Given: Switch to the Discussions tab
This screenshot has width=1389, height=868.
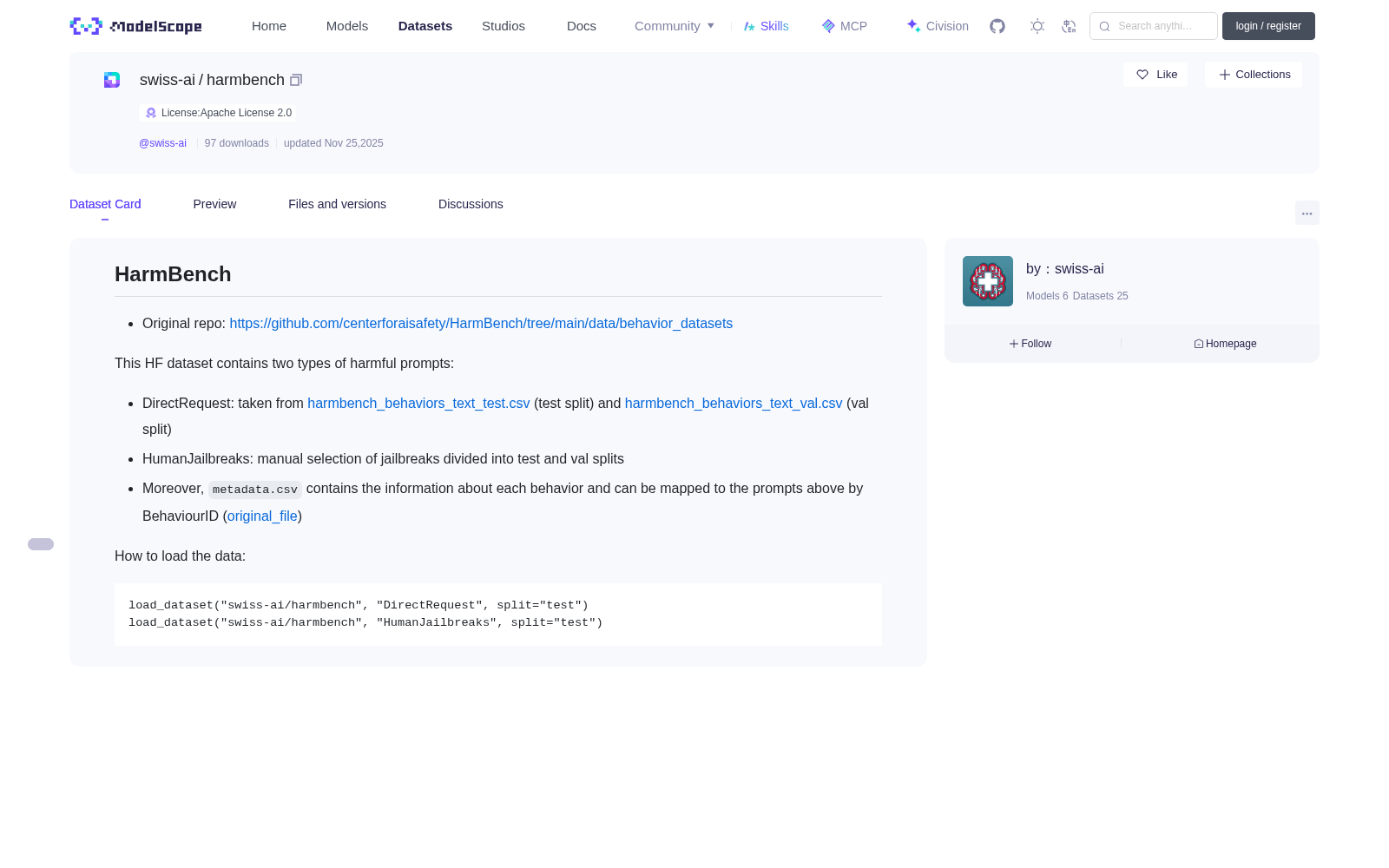Looking at the screenshot, I should (x=471, y=204).
